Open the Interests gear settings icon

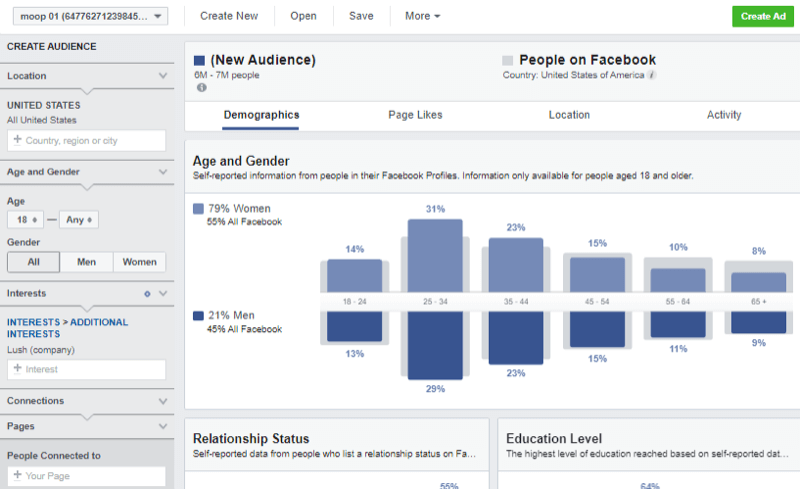(x=147, y=294)
